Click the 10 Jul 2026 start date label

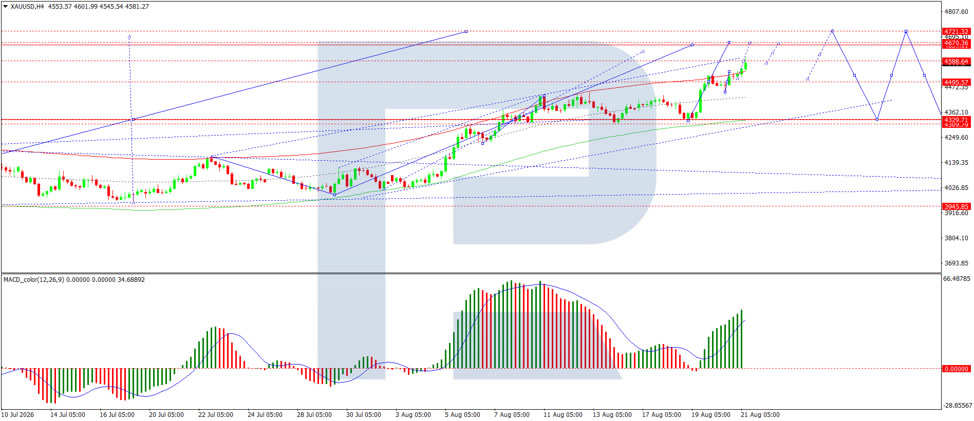pos(16,414)
